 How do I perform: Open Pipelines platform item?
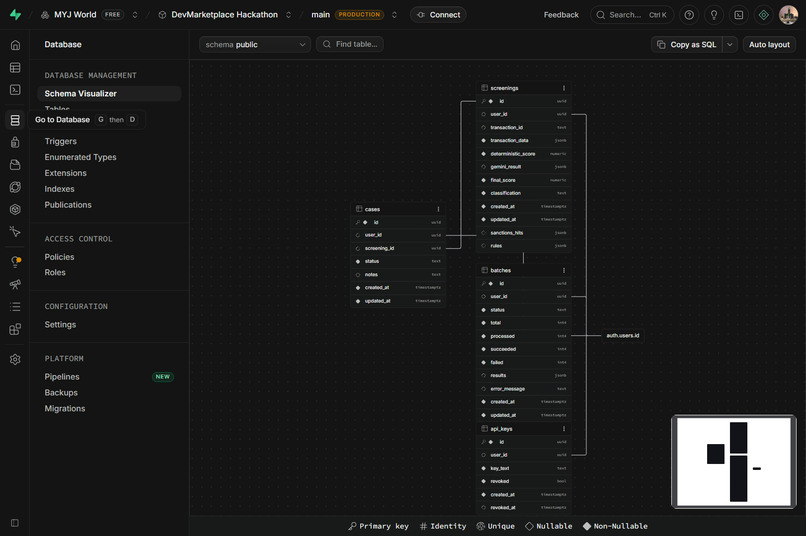[x=62, y=377]
